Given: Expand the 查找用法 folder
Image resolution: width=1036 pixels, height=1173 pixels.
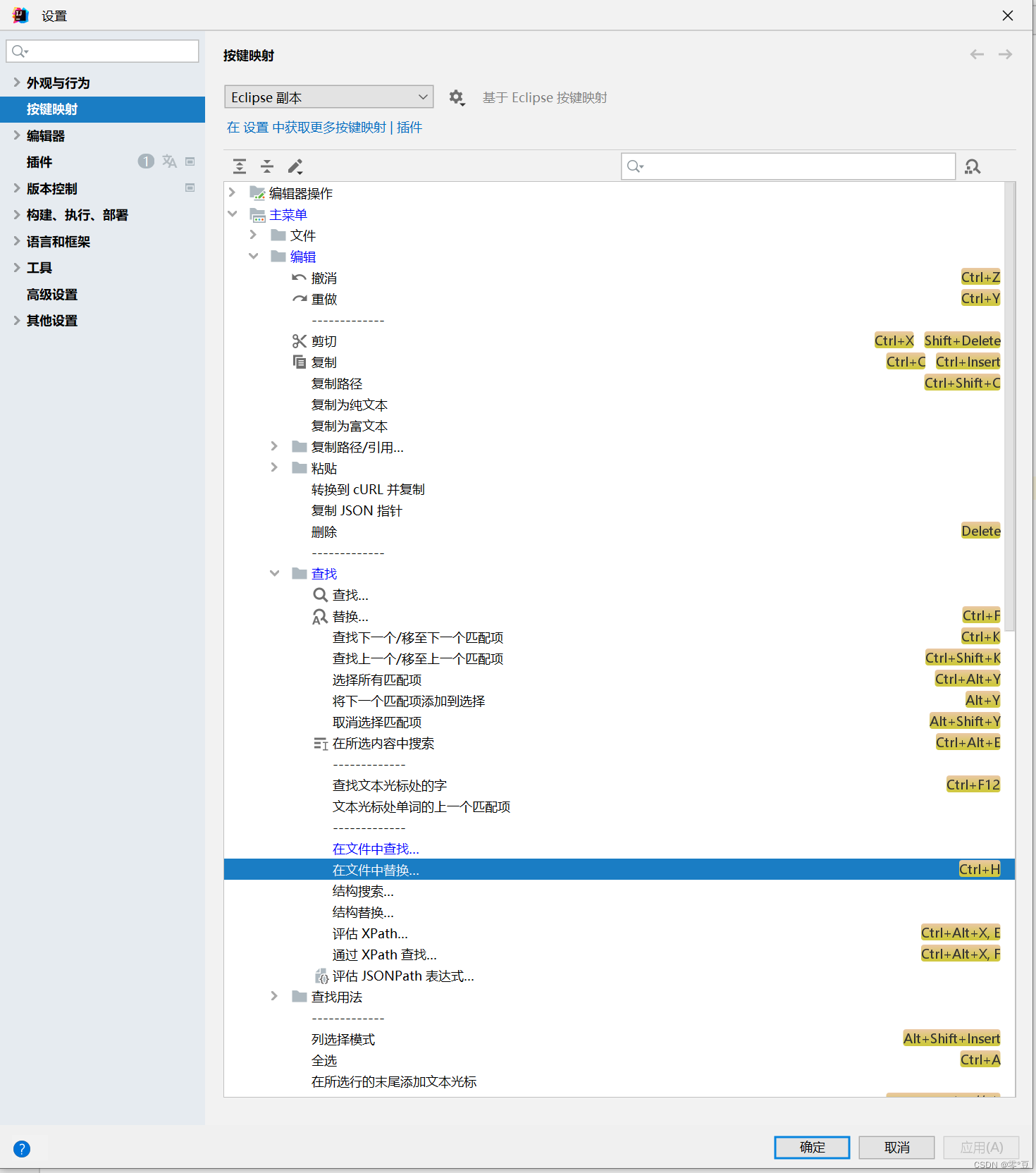Looking at the screenshot, I should [x=275, y=996].
